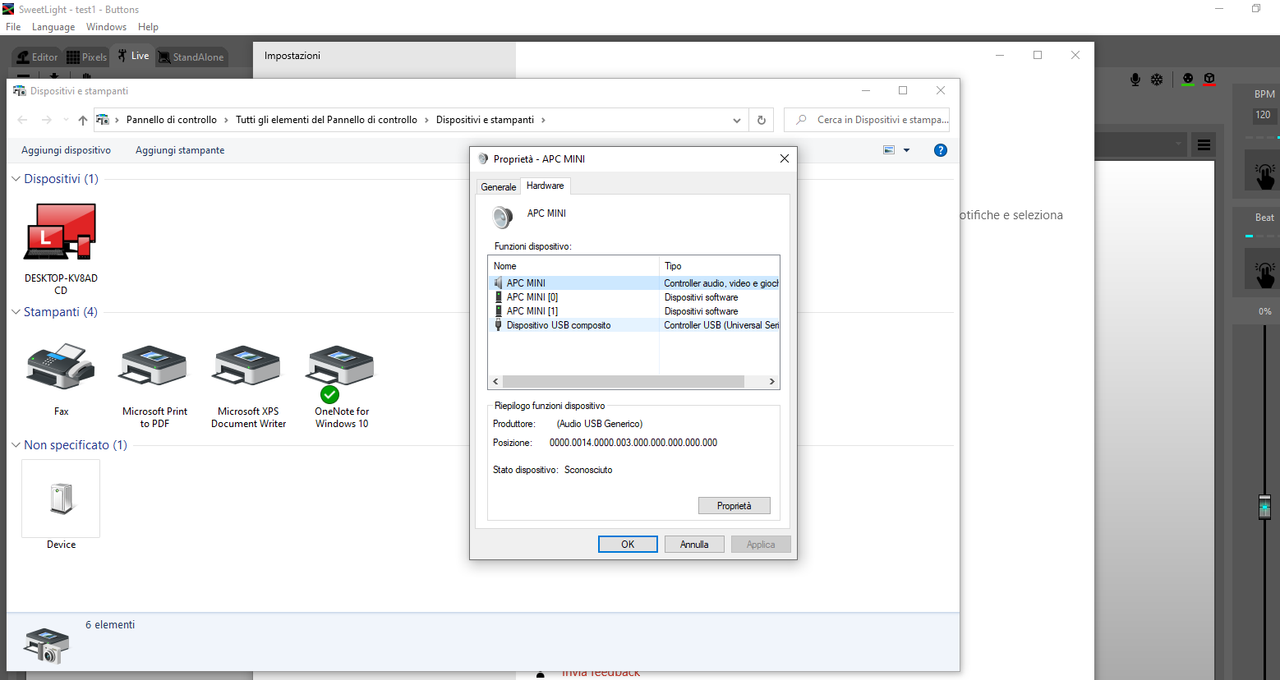This screenshot has height=680, width=1280.
Task: Click the change view icon
Action: click(889, 150)
